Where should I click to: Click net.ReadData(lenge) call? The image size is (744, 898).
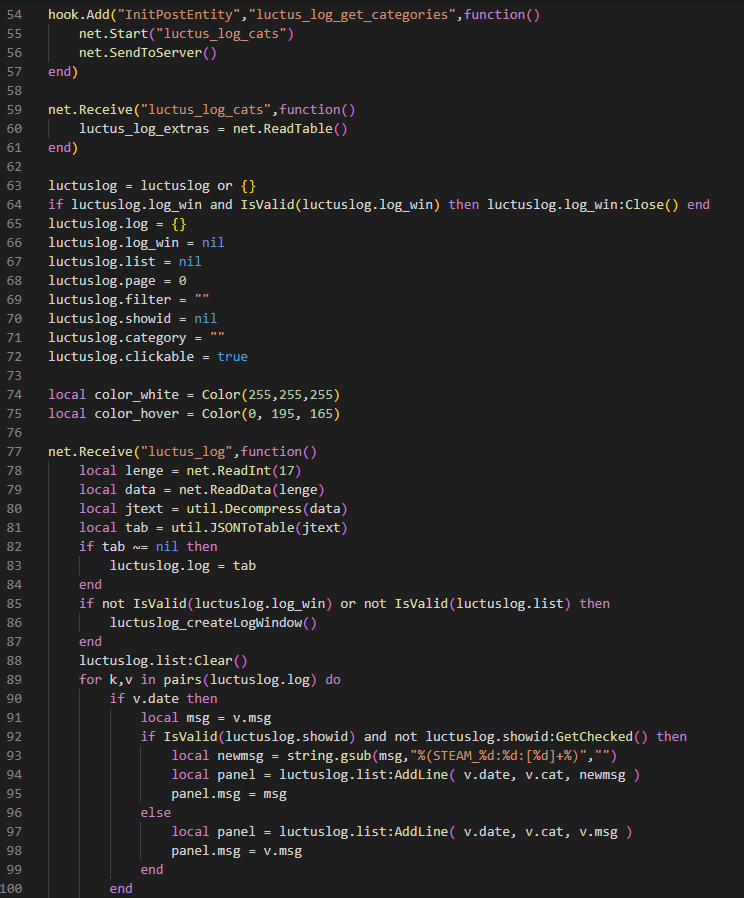pyautogui.click(x=251, y=490)
